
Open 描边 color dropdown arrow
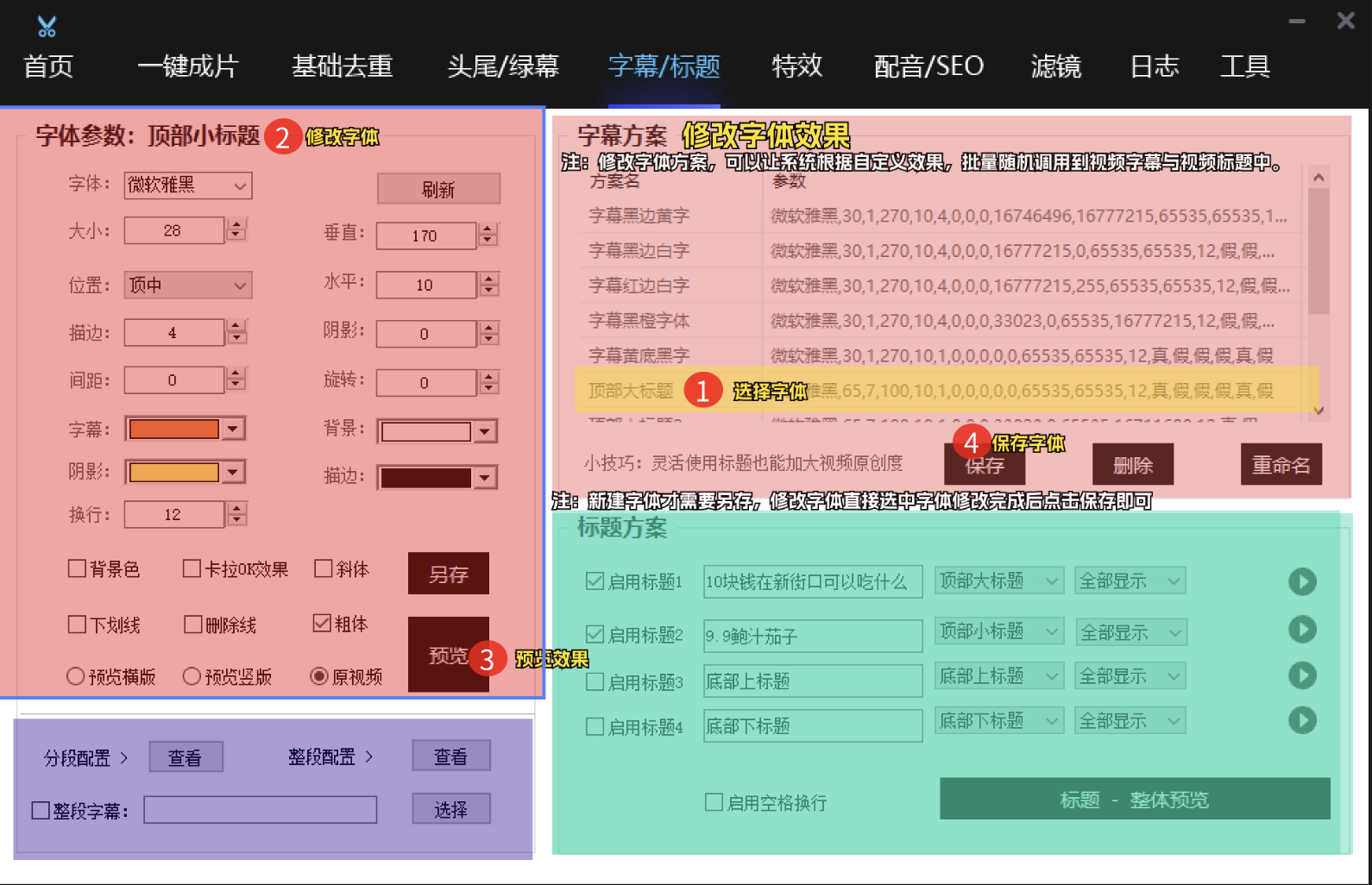485,477
